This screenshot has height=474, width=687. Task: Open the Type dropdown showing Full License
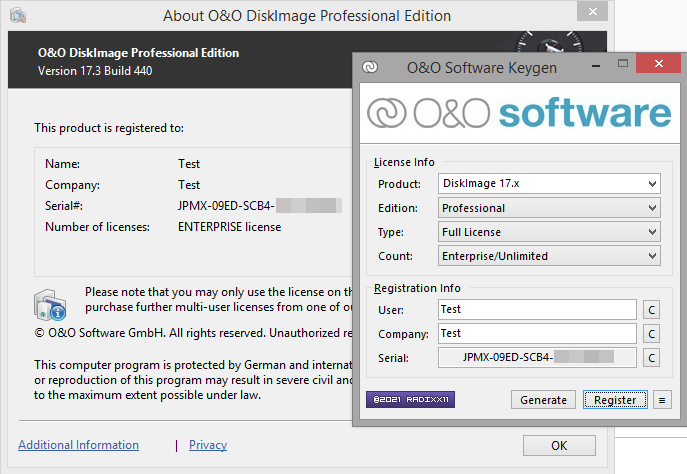[x=549, y=232]
